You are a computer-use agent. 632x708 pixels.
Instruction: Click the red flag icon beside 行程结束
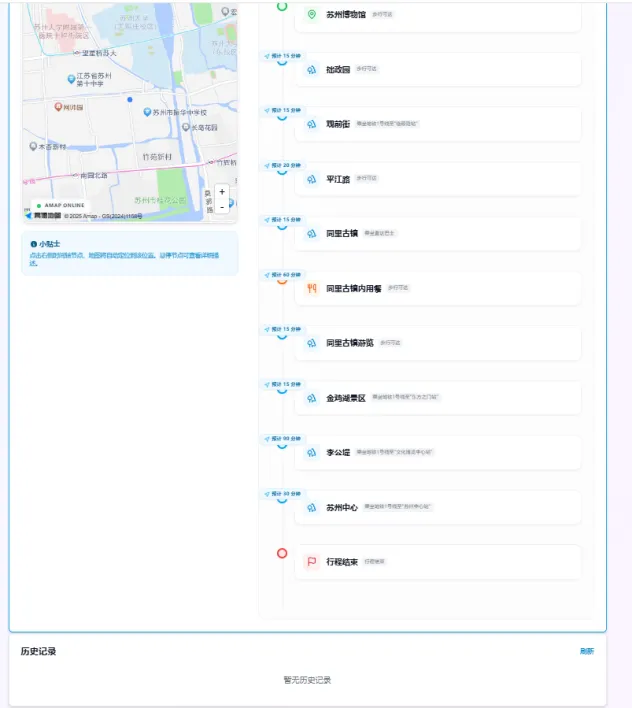311,562
